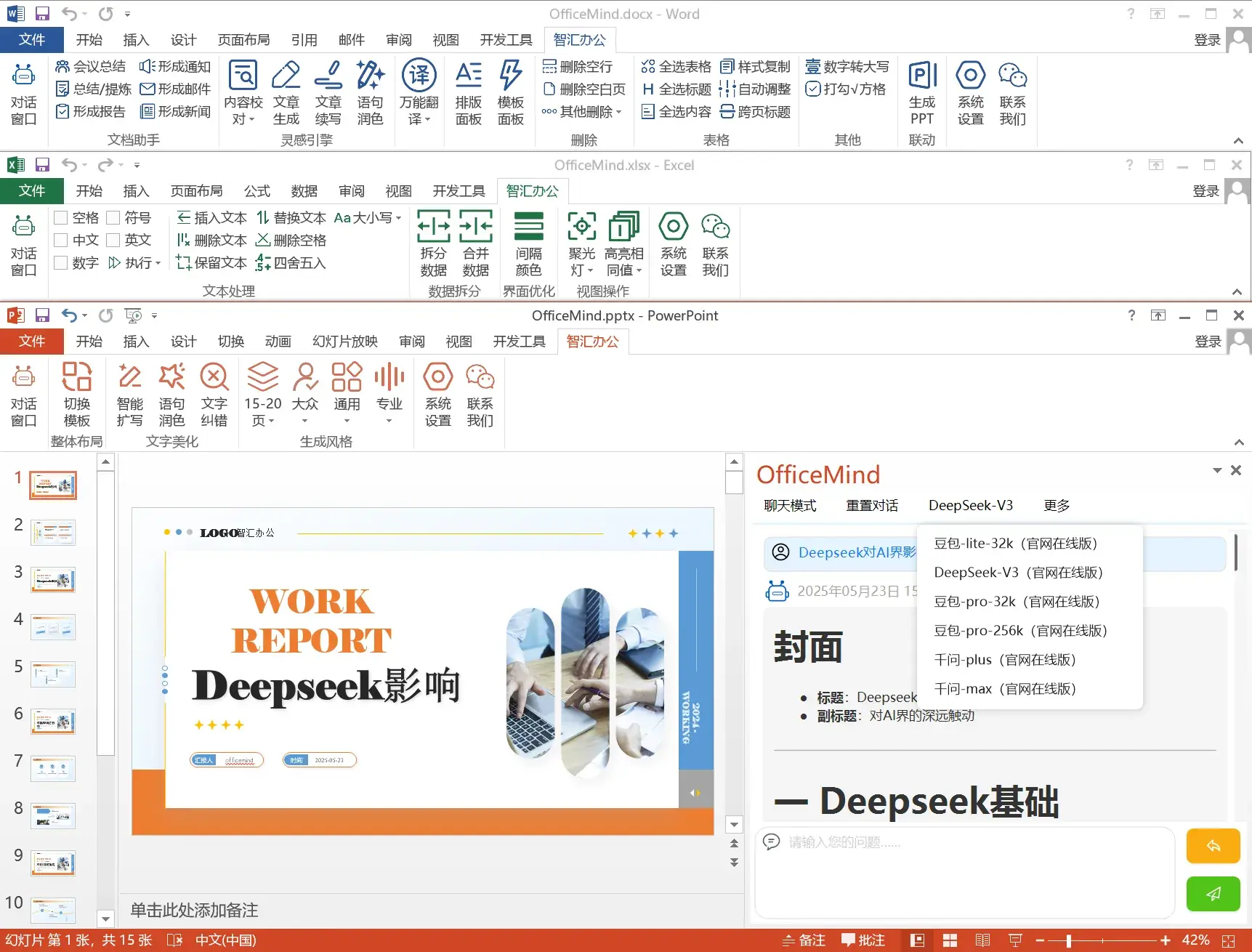Click the 重置对话 reset conversation button

click(x=872, y=505)
